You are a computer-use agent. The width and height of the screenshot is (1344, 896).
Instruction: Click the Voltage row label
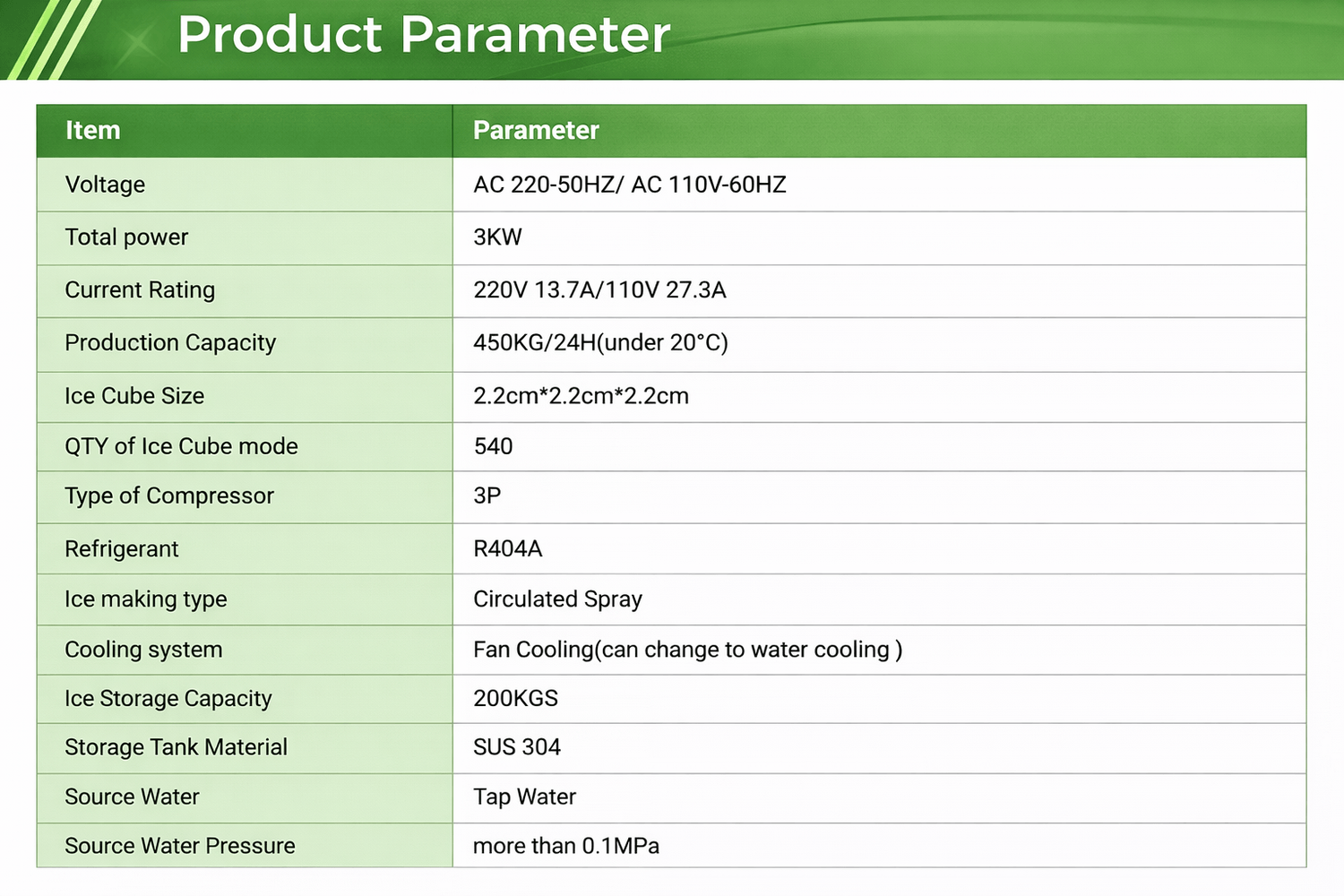pos(105,185)
